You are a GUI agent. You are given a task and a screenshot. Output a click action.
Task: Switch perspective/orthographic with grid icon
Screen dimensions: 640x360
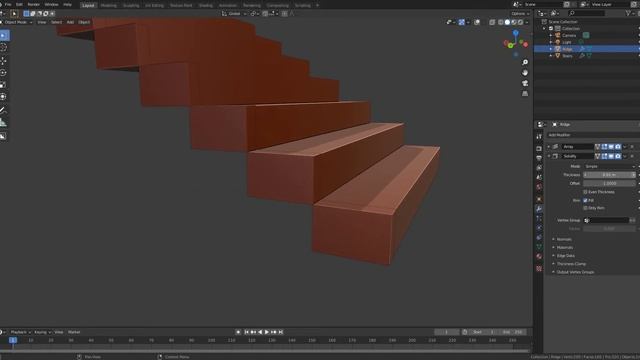pos(525,93)
